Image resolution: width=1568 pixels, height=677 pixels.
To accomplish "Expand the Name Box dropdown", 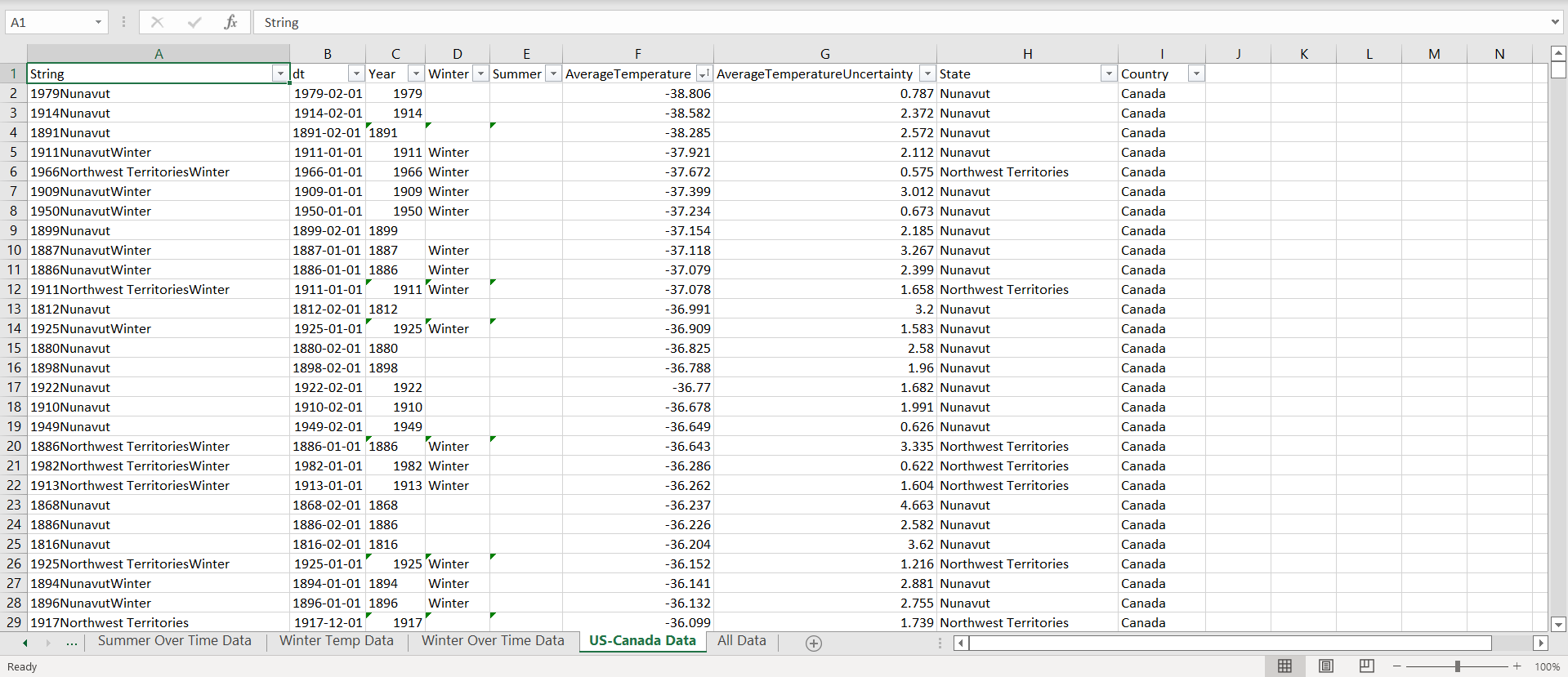I will [98, 22].
